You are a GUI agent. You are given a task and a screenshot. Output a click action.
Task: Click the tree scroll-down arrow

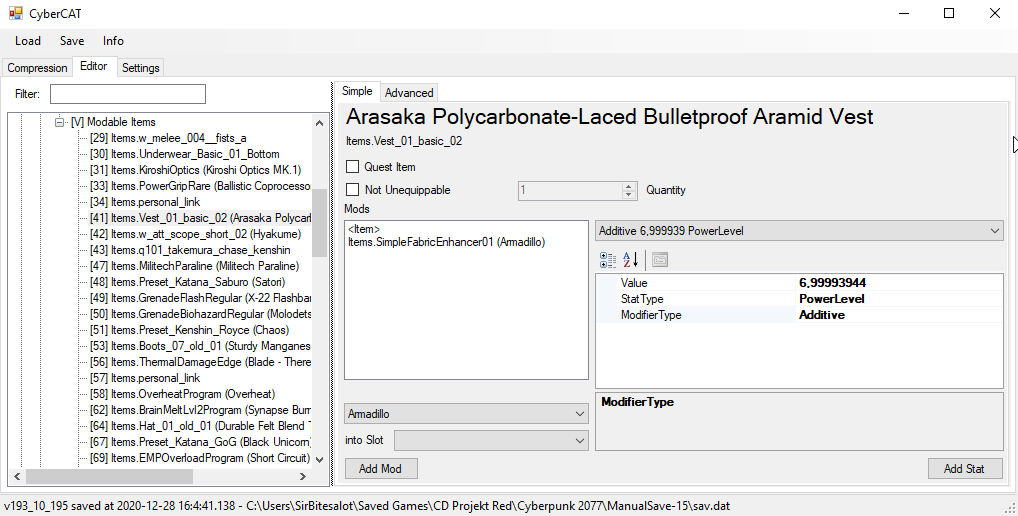pos(319,460)
